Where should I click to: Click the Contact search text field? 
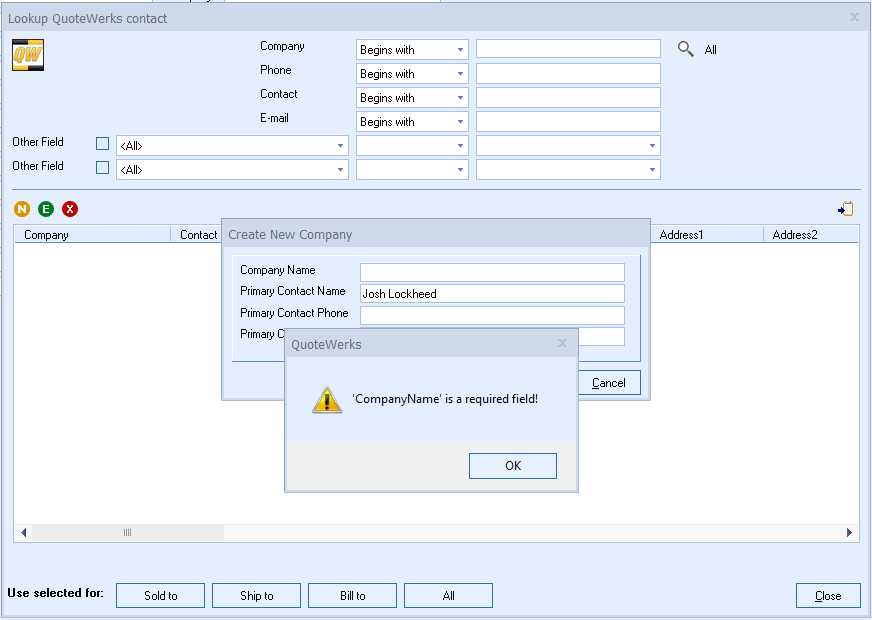[x=568, y=97]
